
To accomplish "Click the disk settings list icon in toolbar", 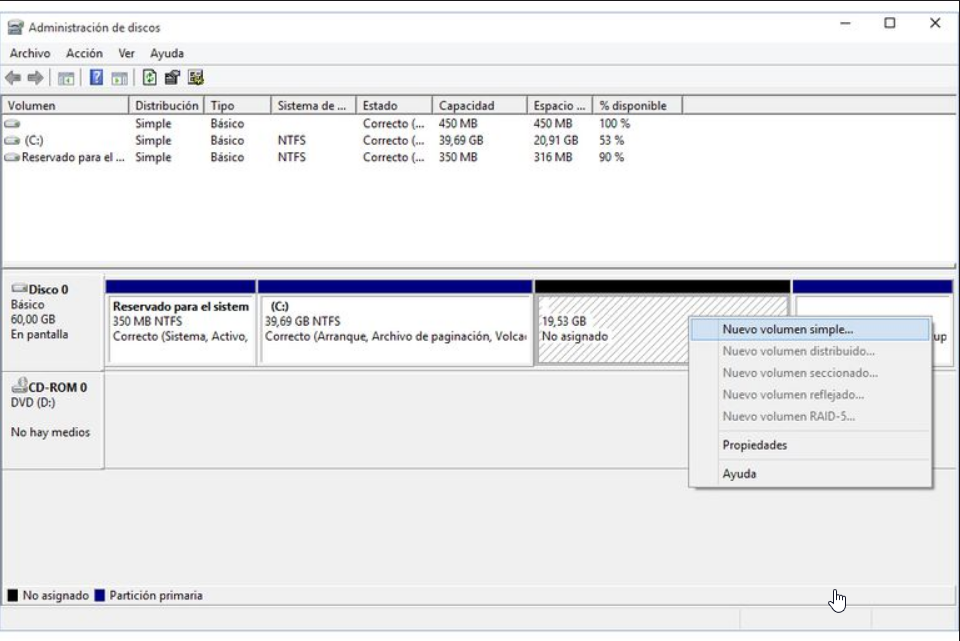I will point(195,78).
